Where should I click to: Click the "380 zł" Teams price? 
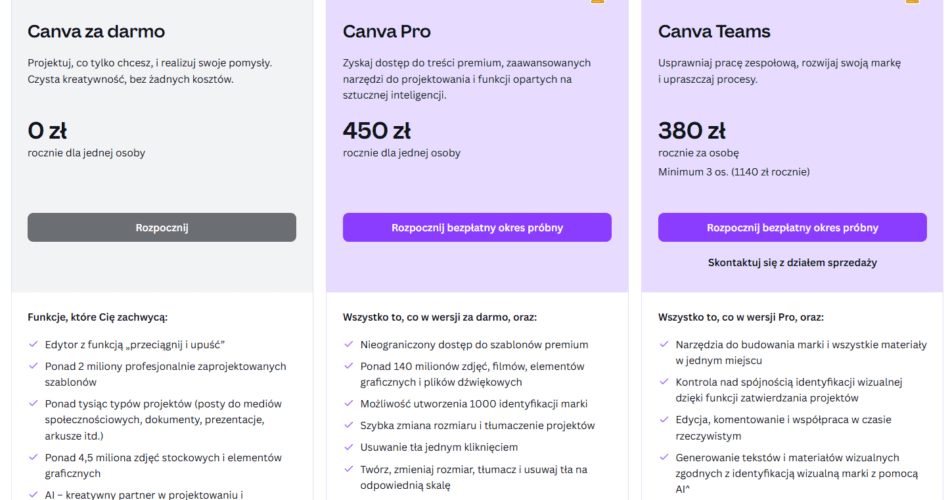point(692,131)
